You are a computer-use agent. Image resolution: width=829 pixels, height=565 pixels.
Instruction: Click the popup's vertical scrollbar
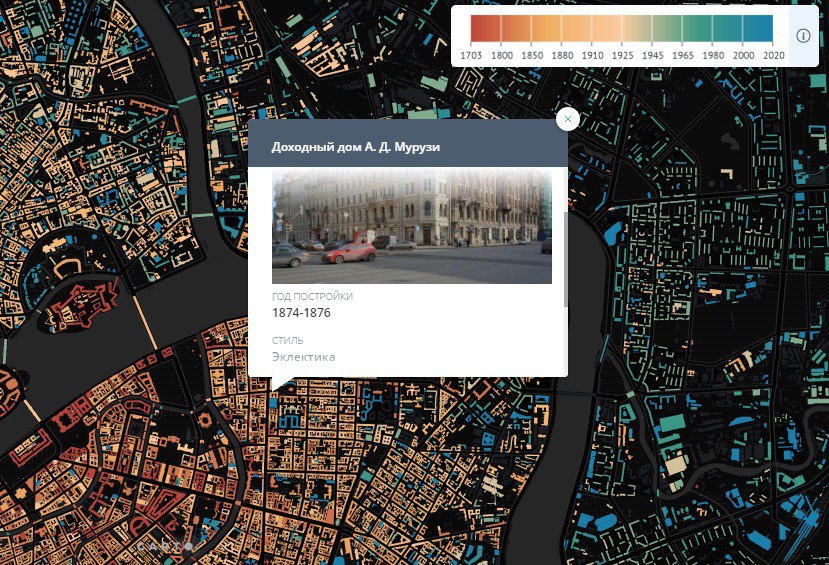click(x=566, y=259)
